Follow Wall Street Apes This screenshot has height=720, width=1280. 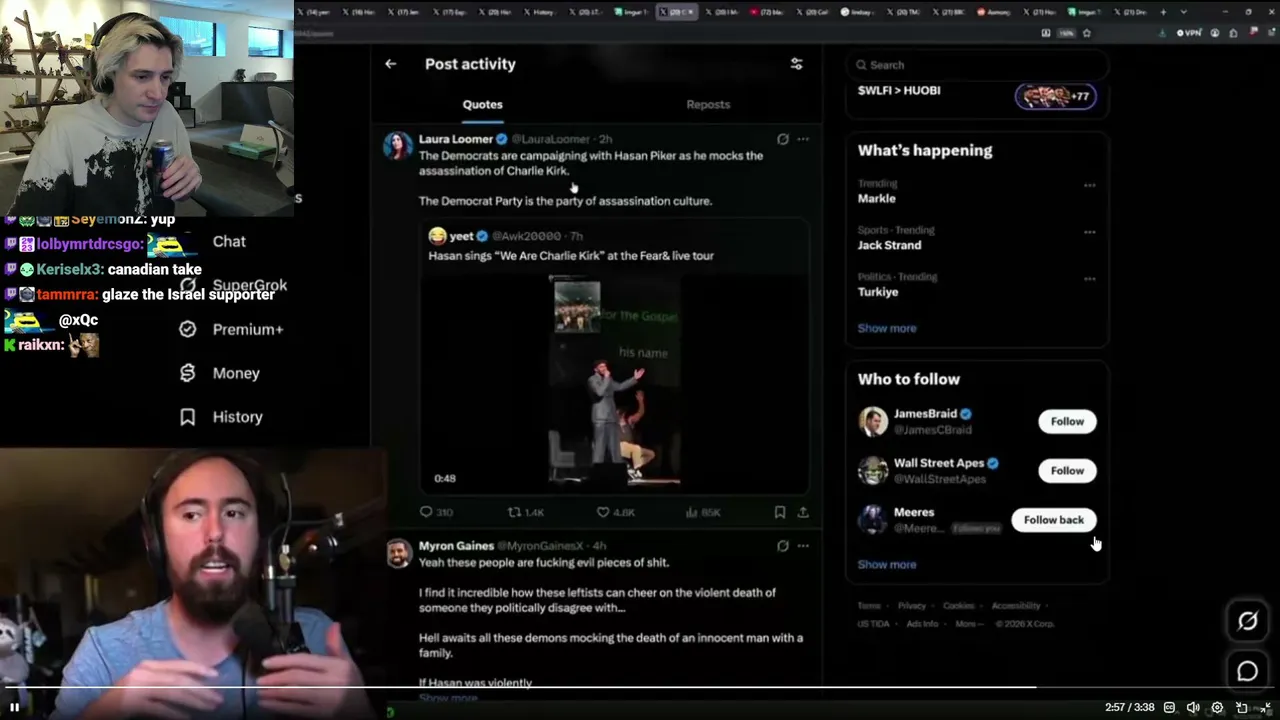click(1067, 470)
